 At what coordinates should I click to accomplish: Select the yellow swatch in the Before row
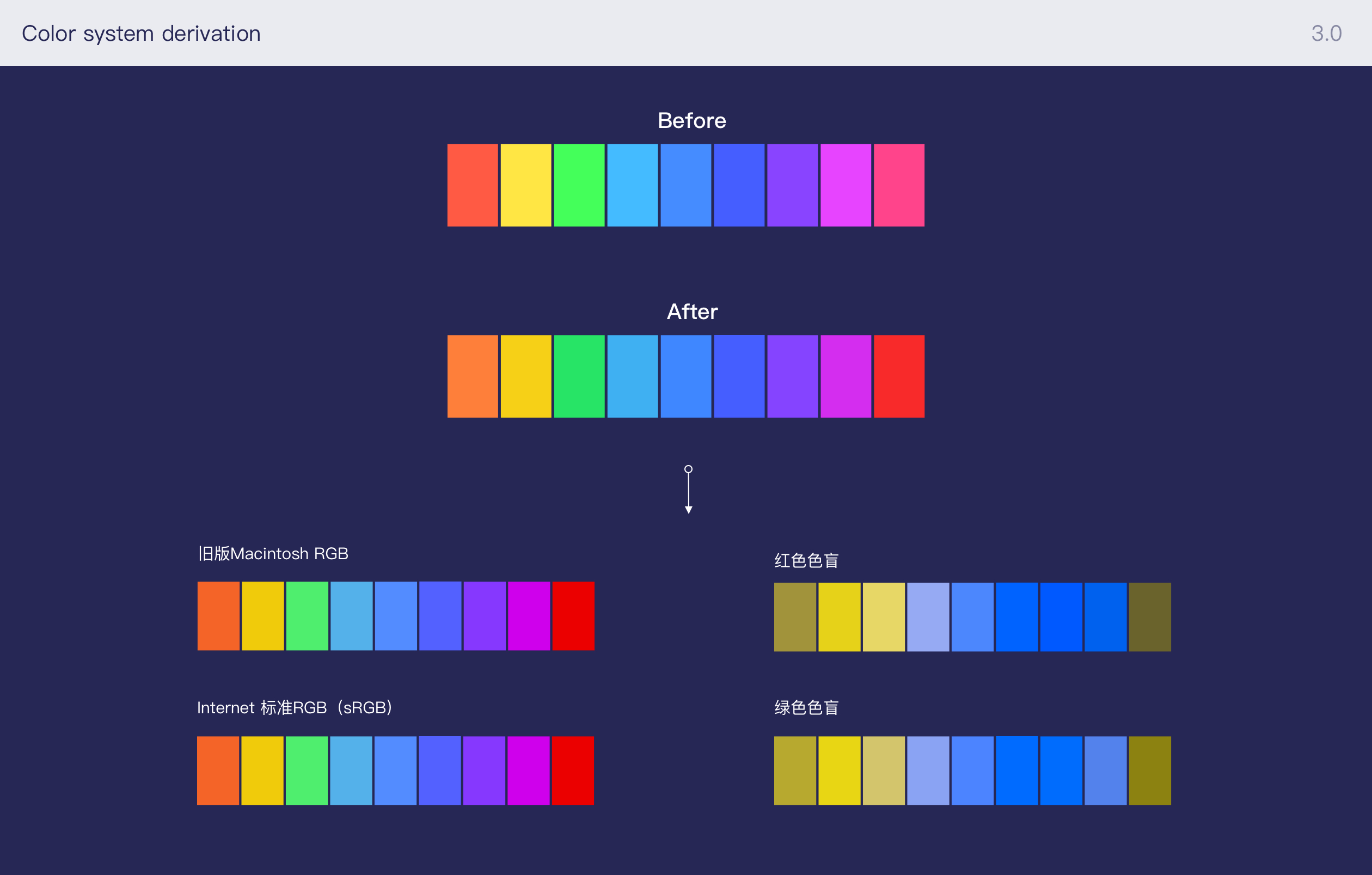526,185
